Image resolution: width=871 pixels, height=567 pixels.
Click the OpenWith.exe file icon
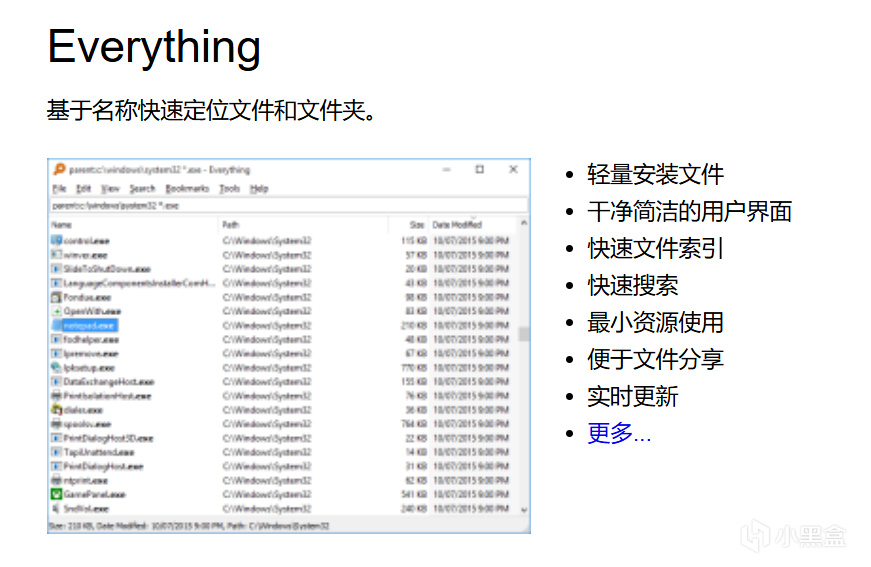pos(56,311)
